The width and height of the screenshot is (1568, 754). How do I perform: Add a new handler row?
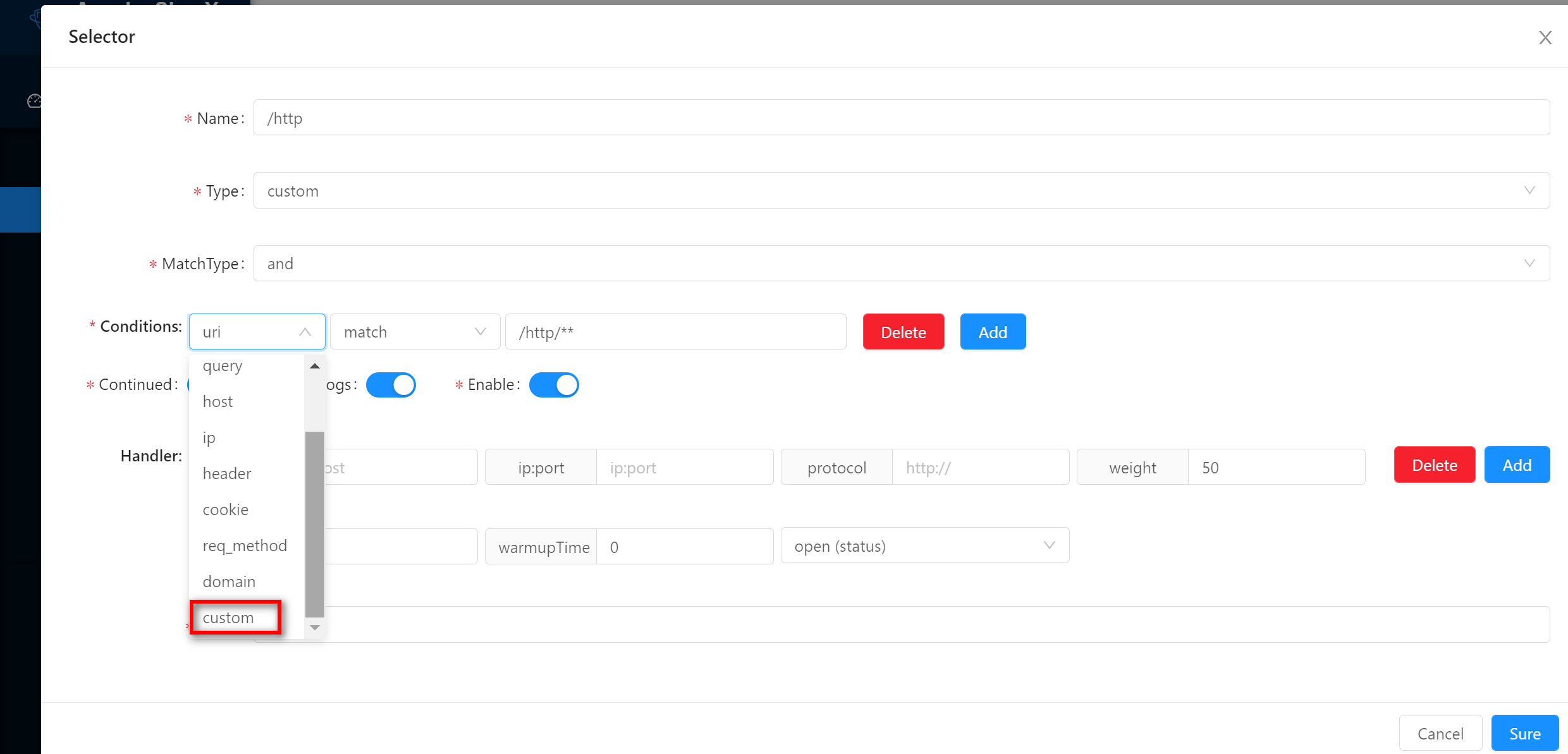pyautogui.click(x=1516, y=465)
